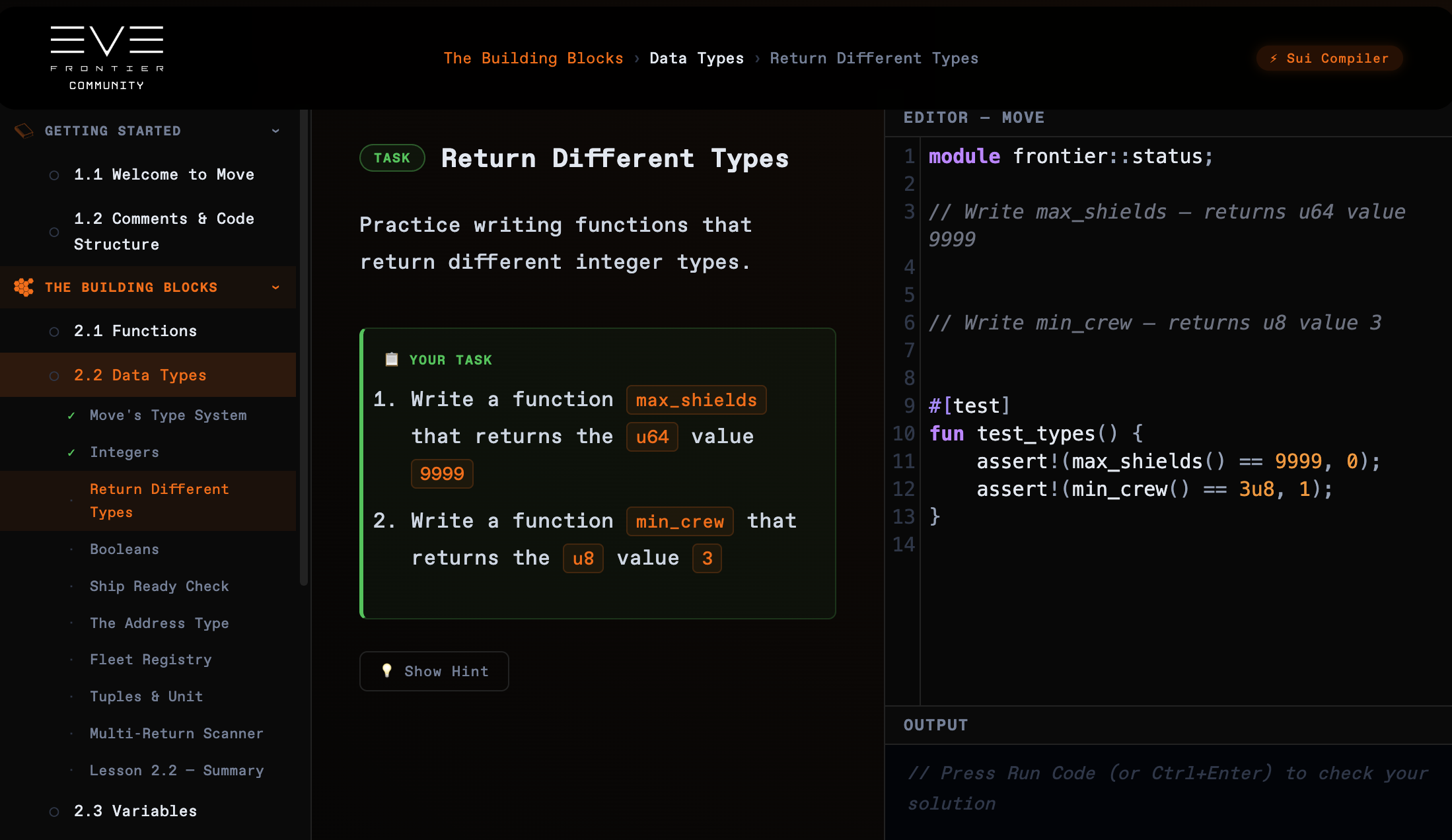Viewport: 1452px width, 840px height.
Task: Select the 1.1 Welcome to Move circle marker
Action: click(x=54, y=175)
